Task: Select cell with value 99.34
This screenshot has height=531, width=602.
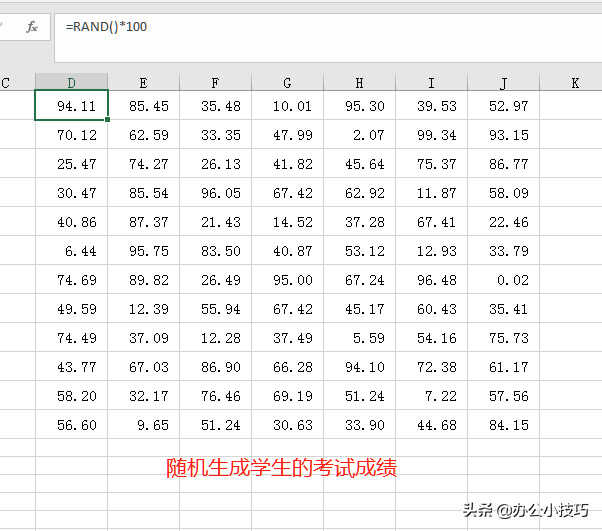Action: (x=431, y=134)
